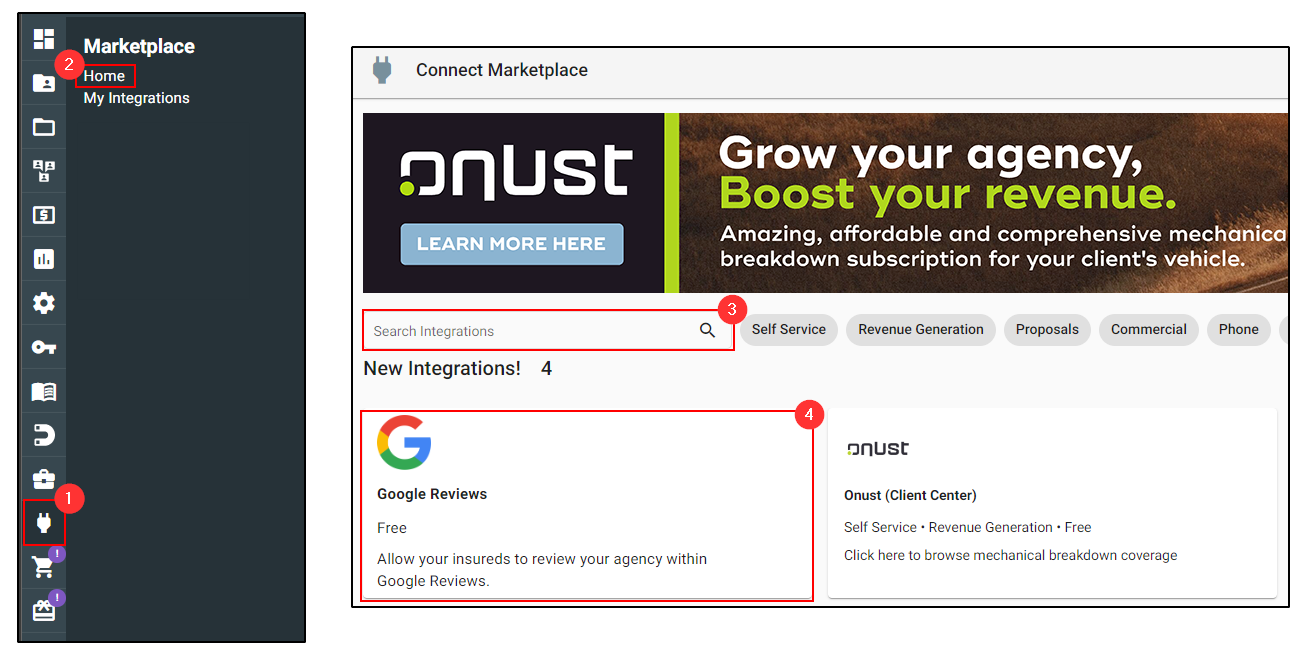Focus the Search Integrations field
1303x651 pixels.
click(548, 331)
